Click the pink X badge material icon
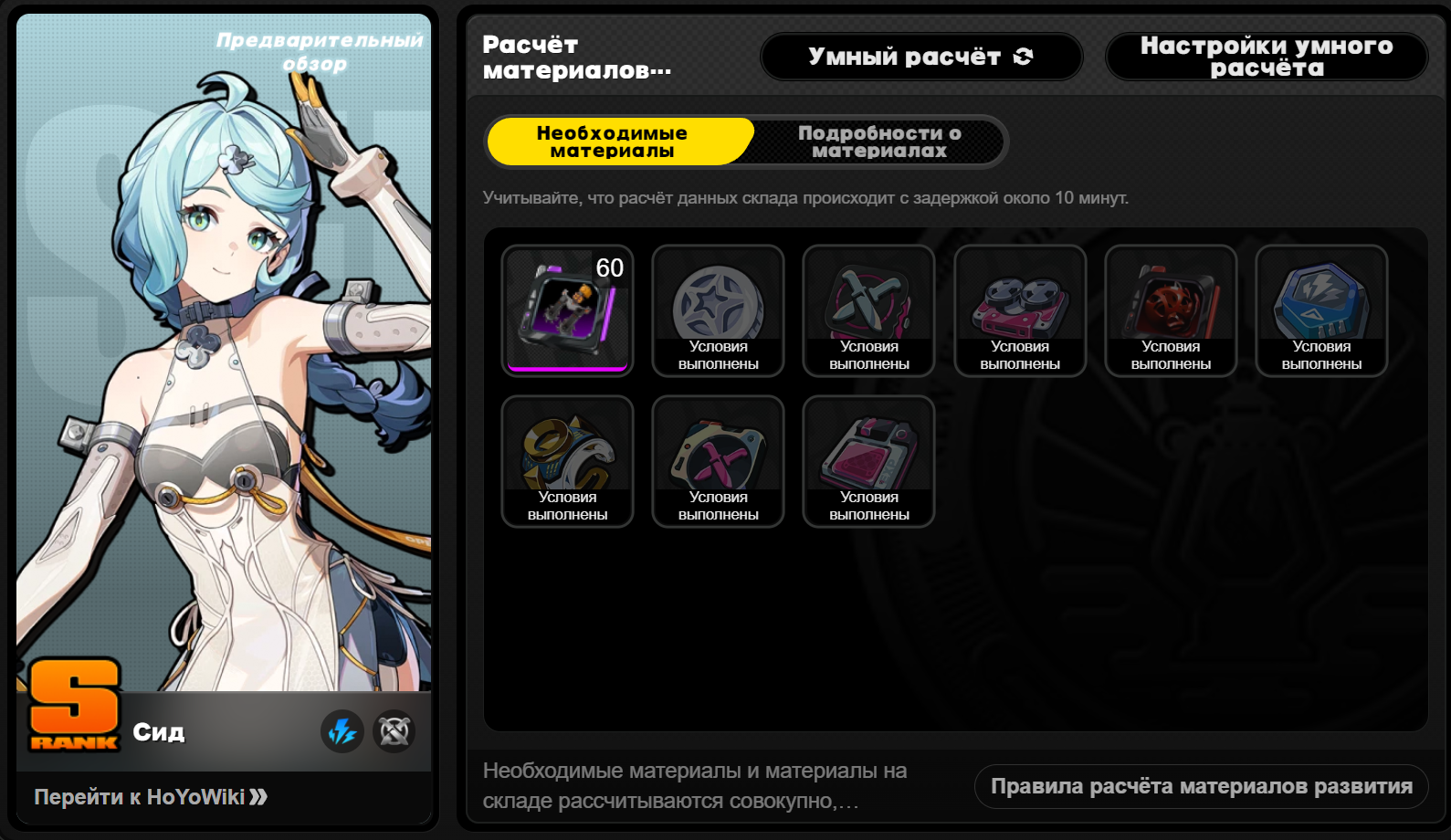Viewport: 1451px width, 840px height. point(718,461)
